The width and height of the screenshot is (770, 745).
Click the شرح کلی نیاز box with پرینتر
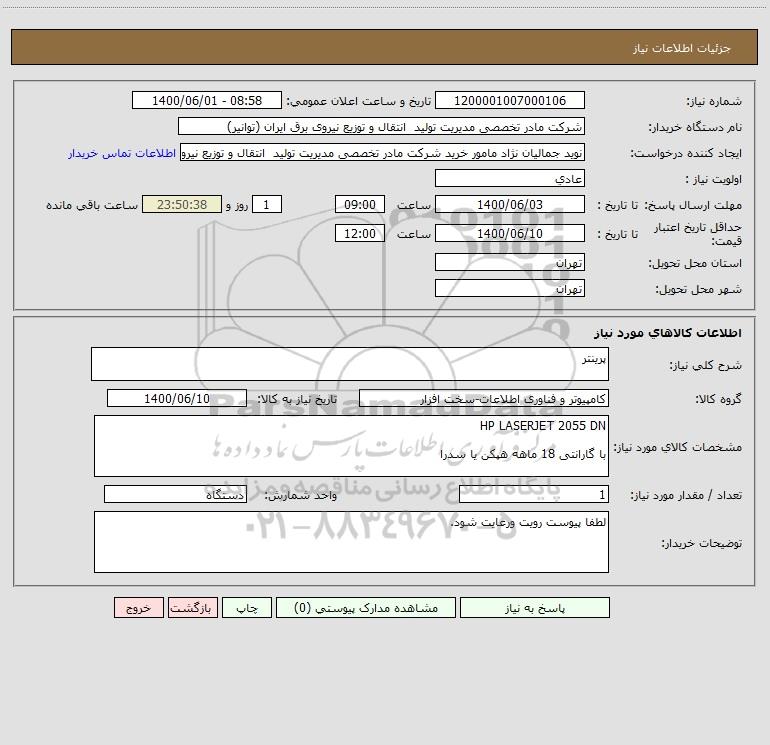pos(350,364)
